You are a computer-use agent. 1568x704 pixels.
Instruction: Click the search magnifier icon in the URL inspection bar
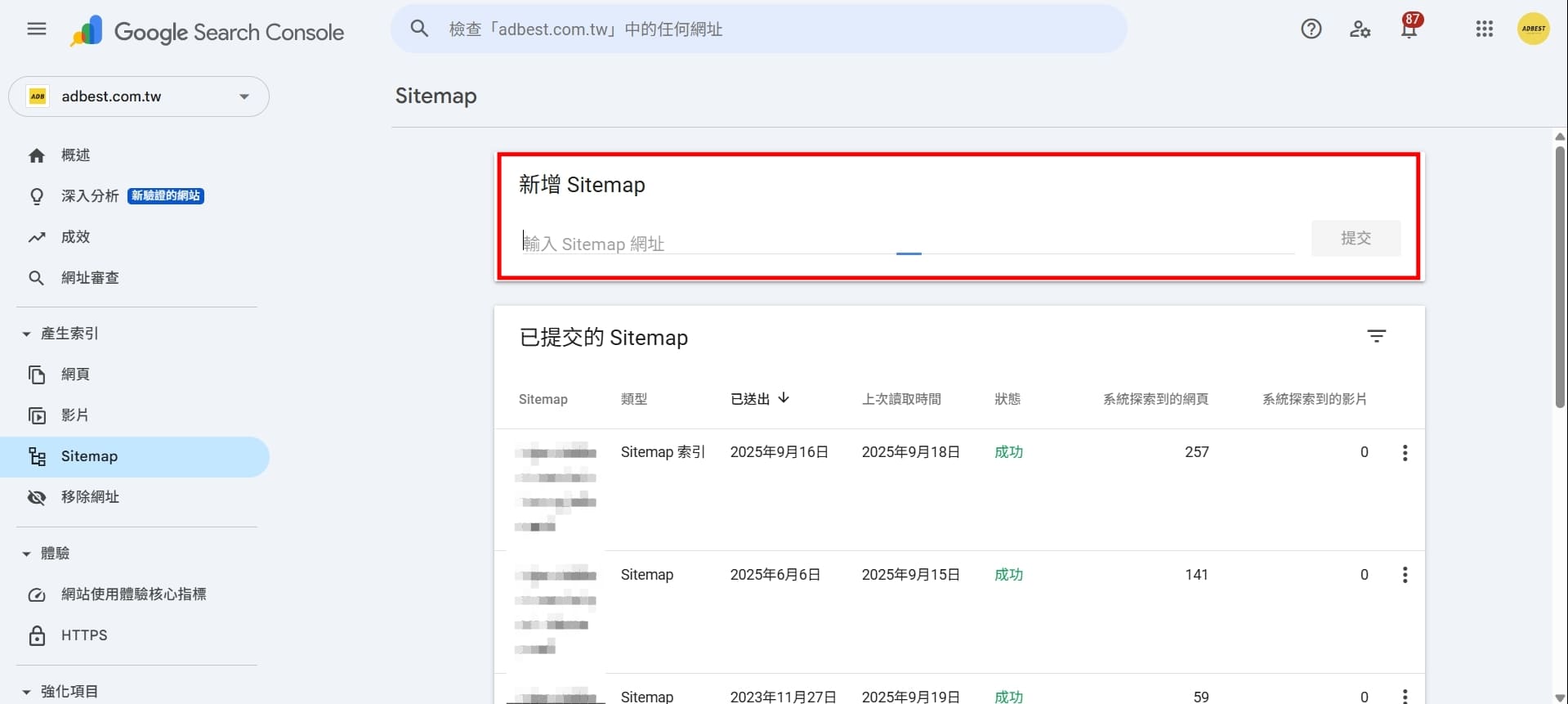[x=419, y=29]
